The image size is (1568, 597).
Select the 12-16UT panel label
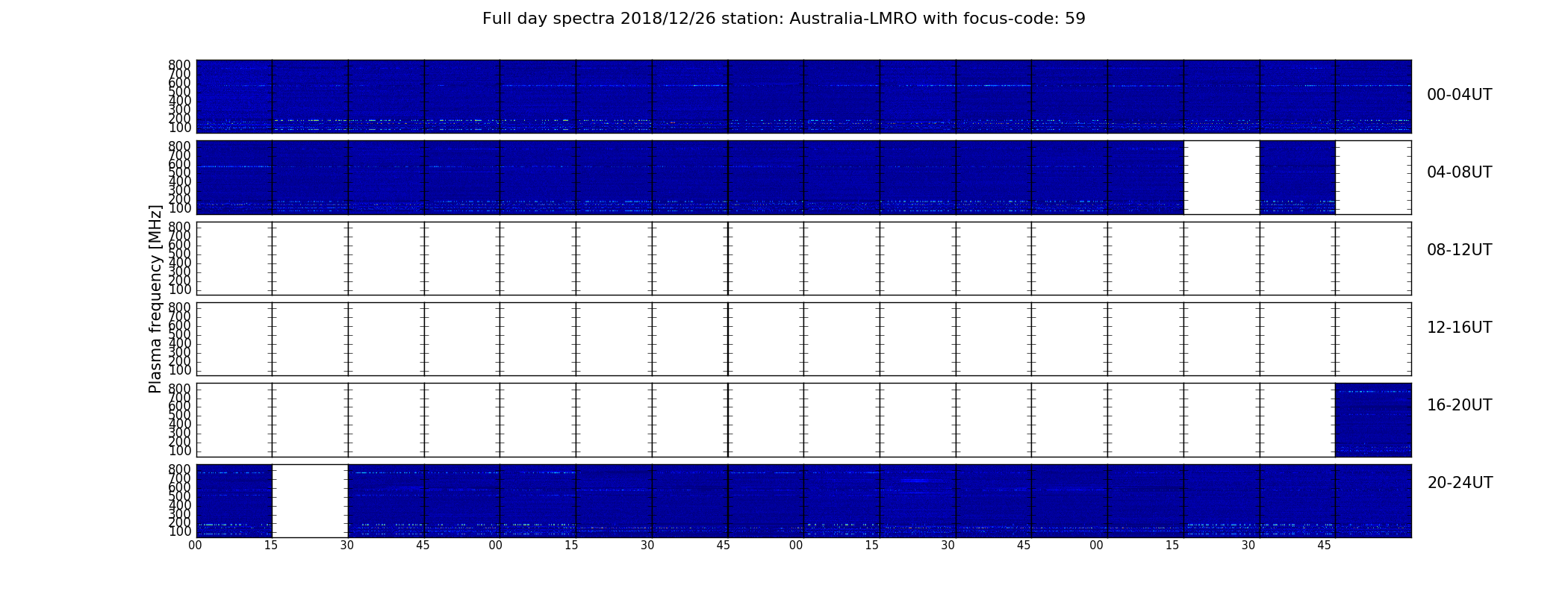(1459, 328)
